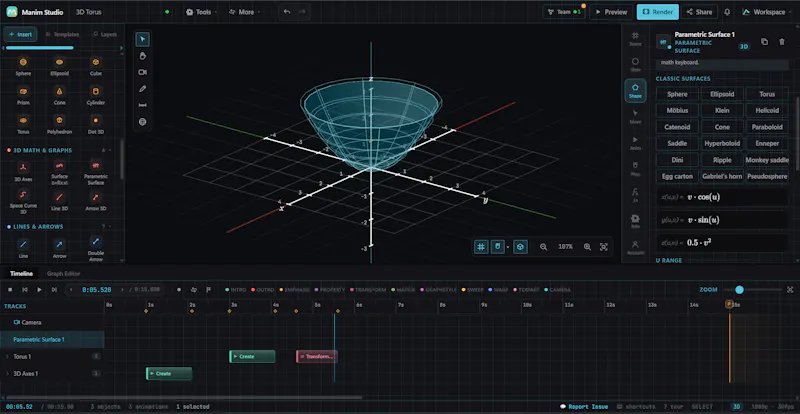
Task: Click the Insert panel horizontal scroll bar
Action: [x=40, y=48]
